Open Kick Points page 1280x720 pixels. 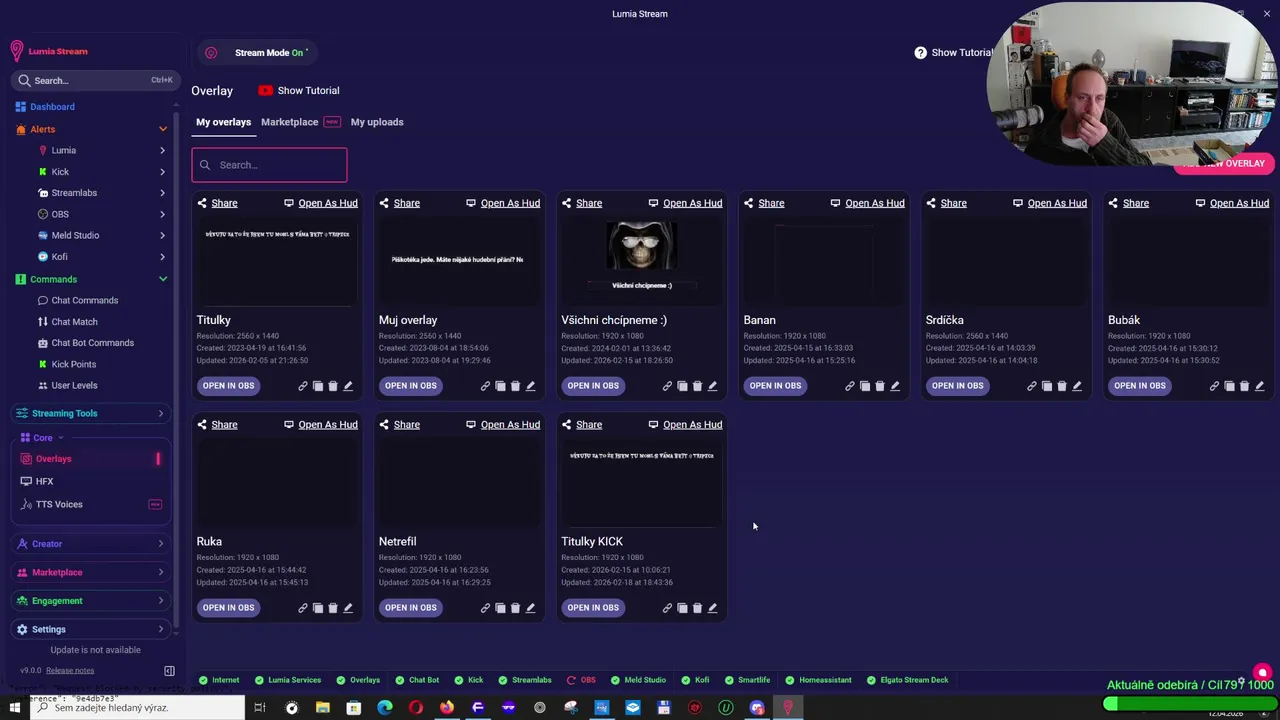point(74,364)
